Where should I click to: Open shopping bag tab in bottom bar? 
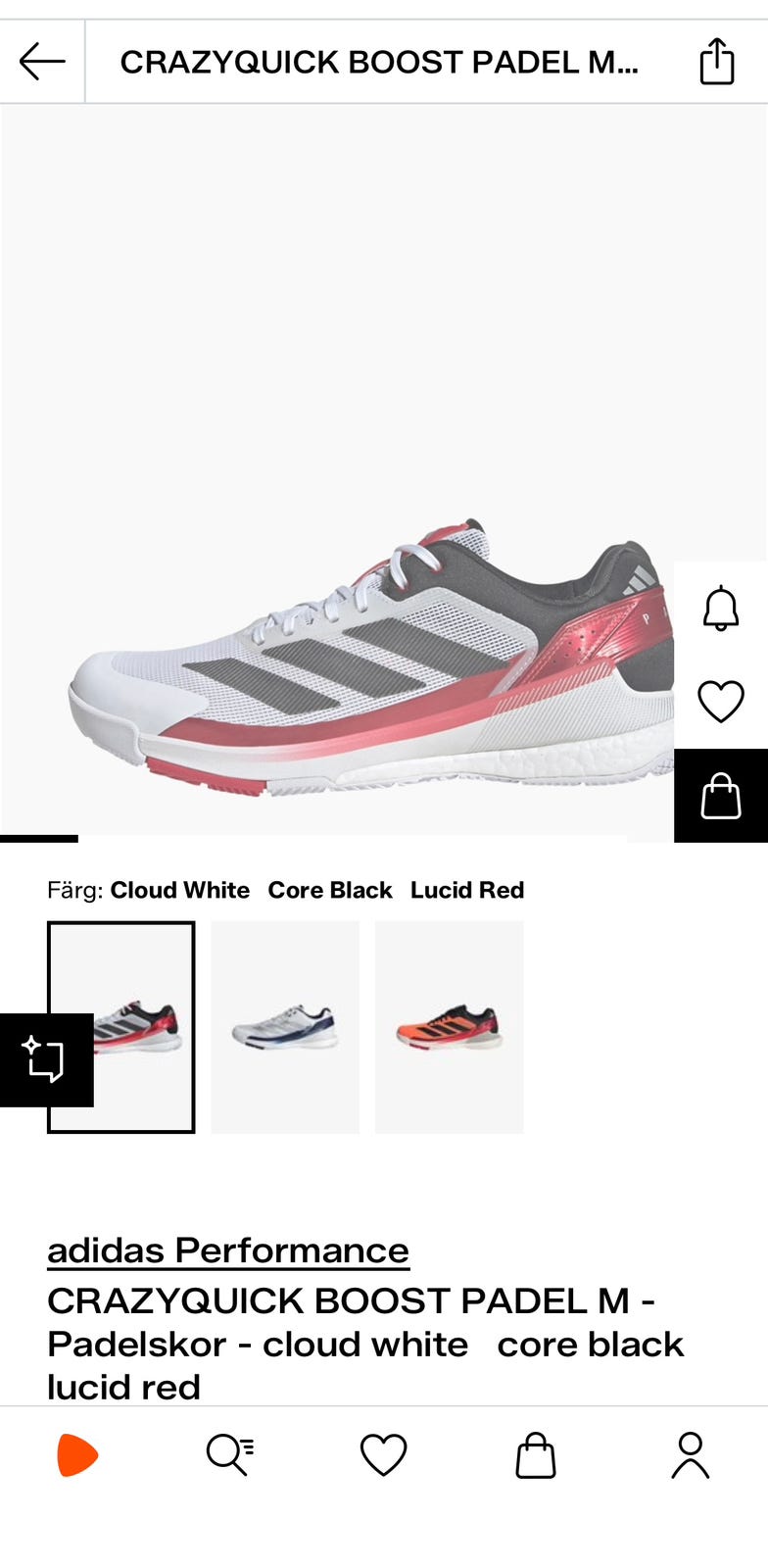(536, 1454)
